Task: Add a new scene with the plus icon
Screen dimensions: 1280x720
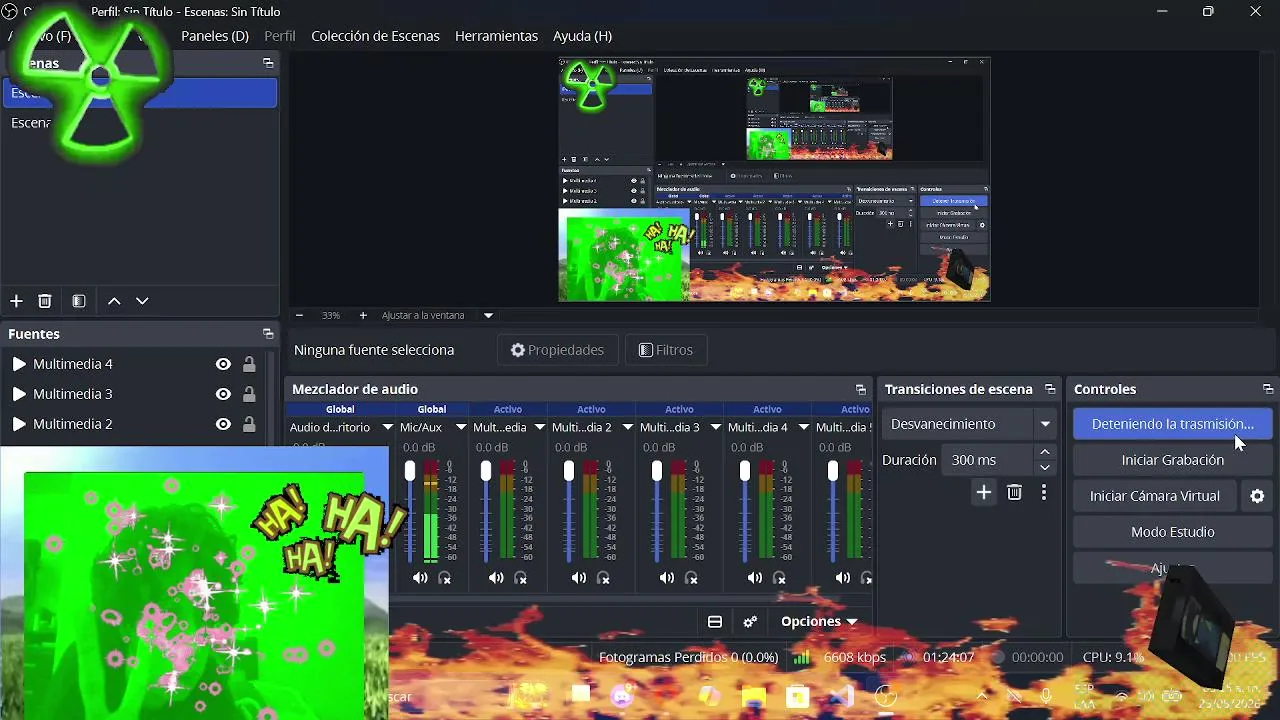Action: pos(16,301)
